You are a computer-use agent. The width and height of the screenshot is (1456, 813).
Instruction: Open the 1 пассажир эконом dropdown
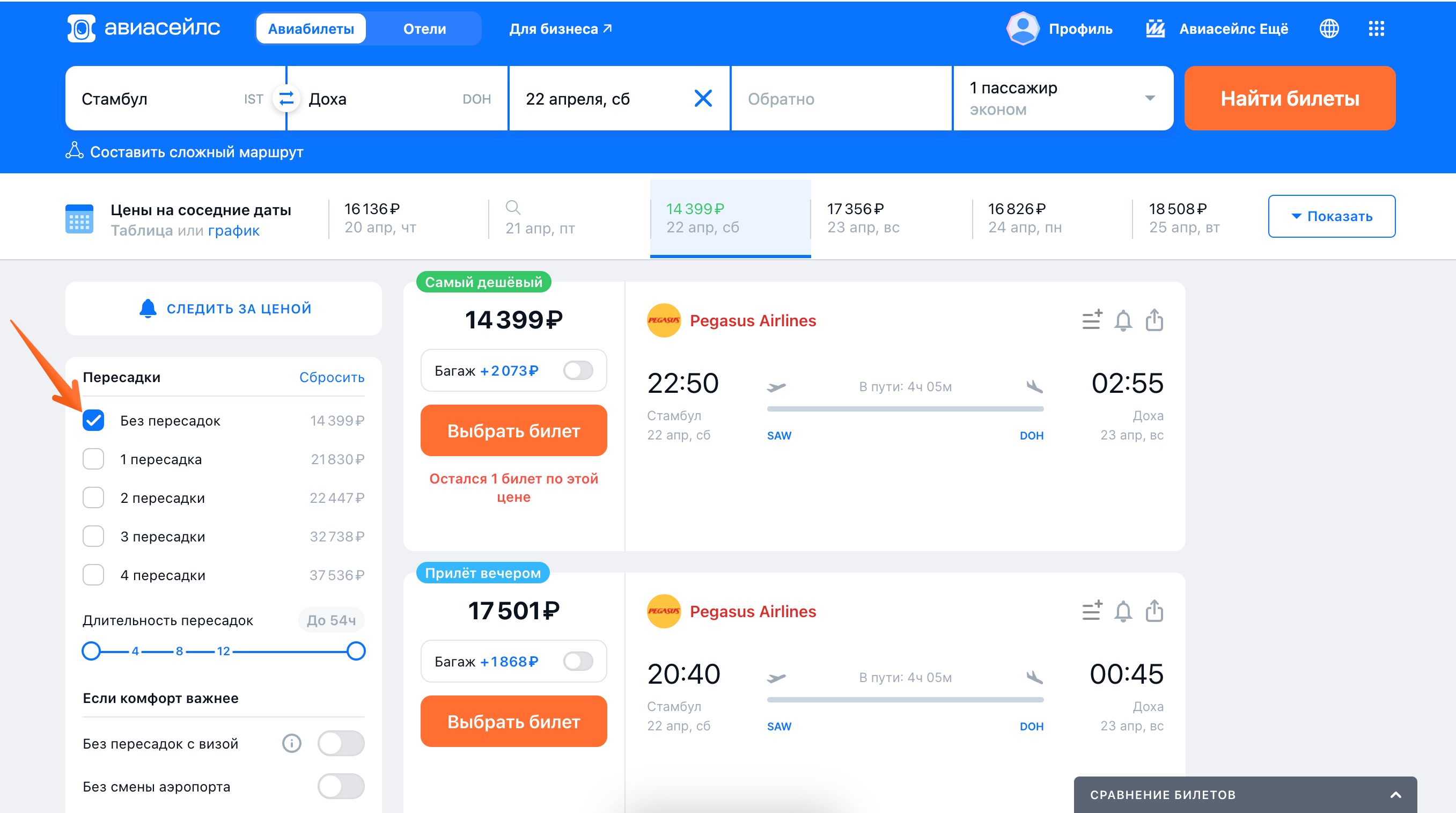1063,98
